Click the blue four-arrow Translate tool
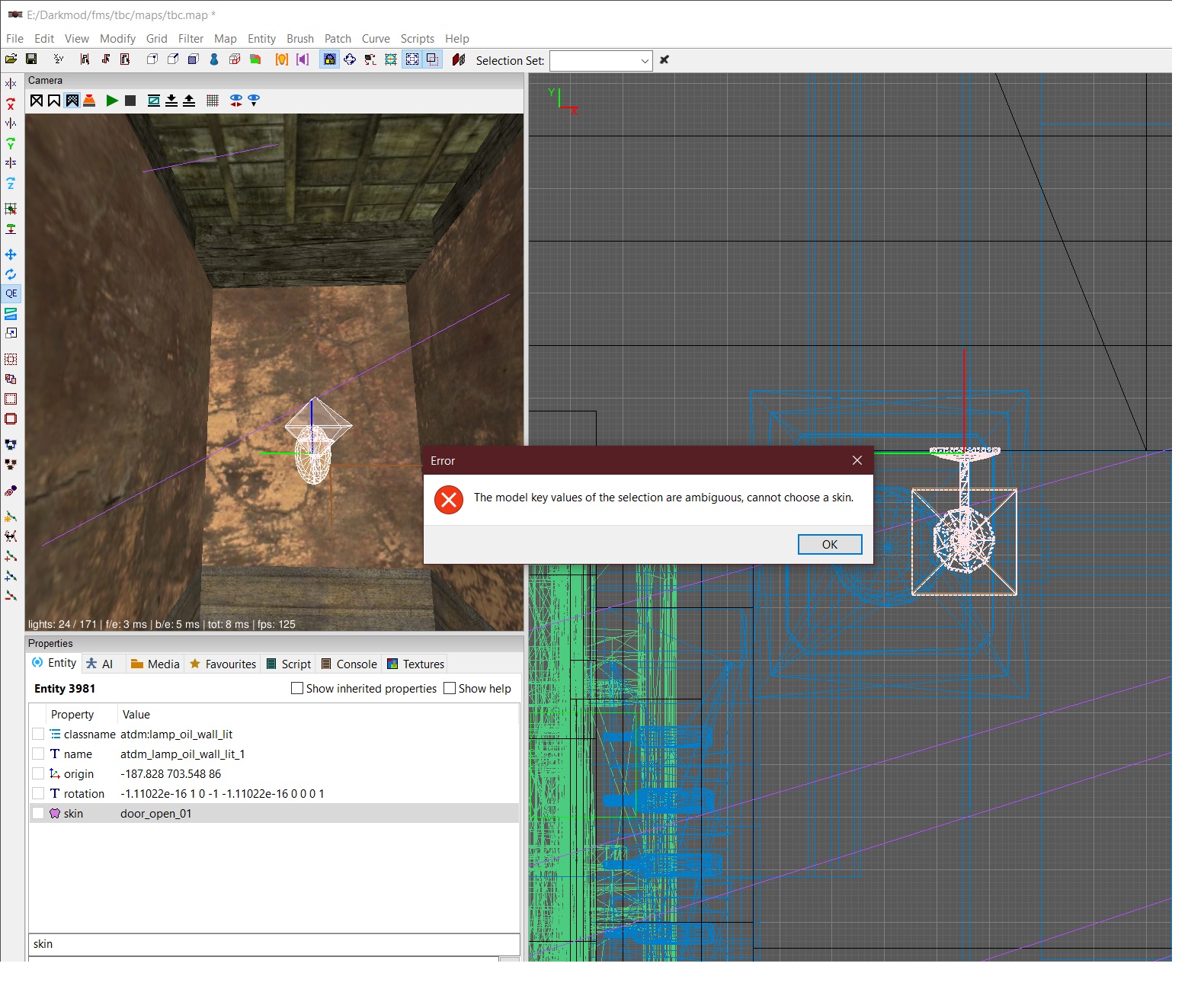This screenshot has width=1204, height=989. pyautogui.click(x=11, y=254)
